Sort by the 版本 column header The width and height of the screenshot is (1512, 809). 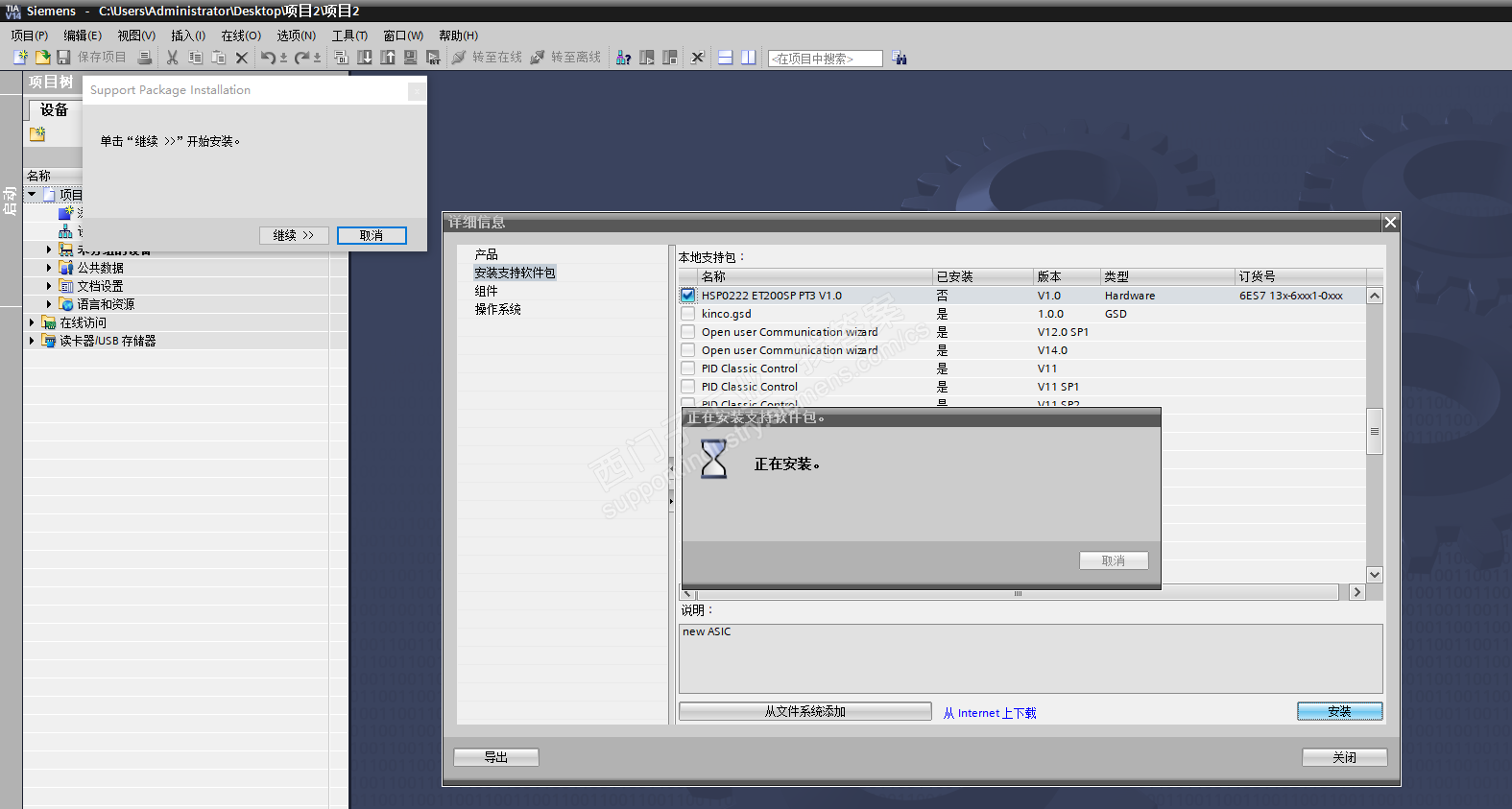1067,276
